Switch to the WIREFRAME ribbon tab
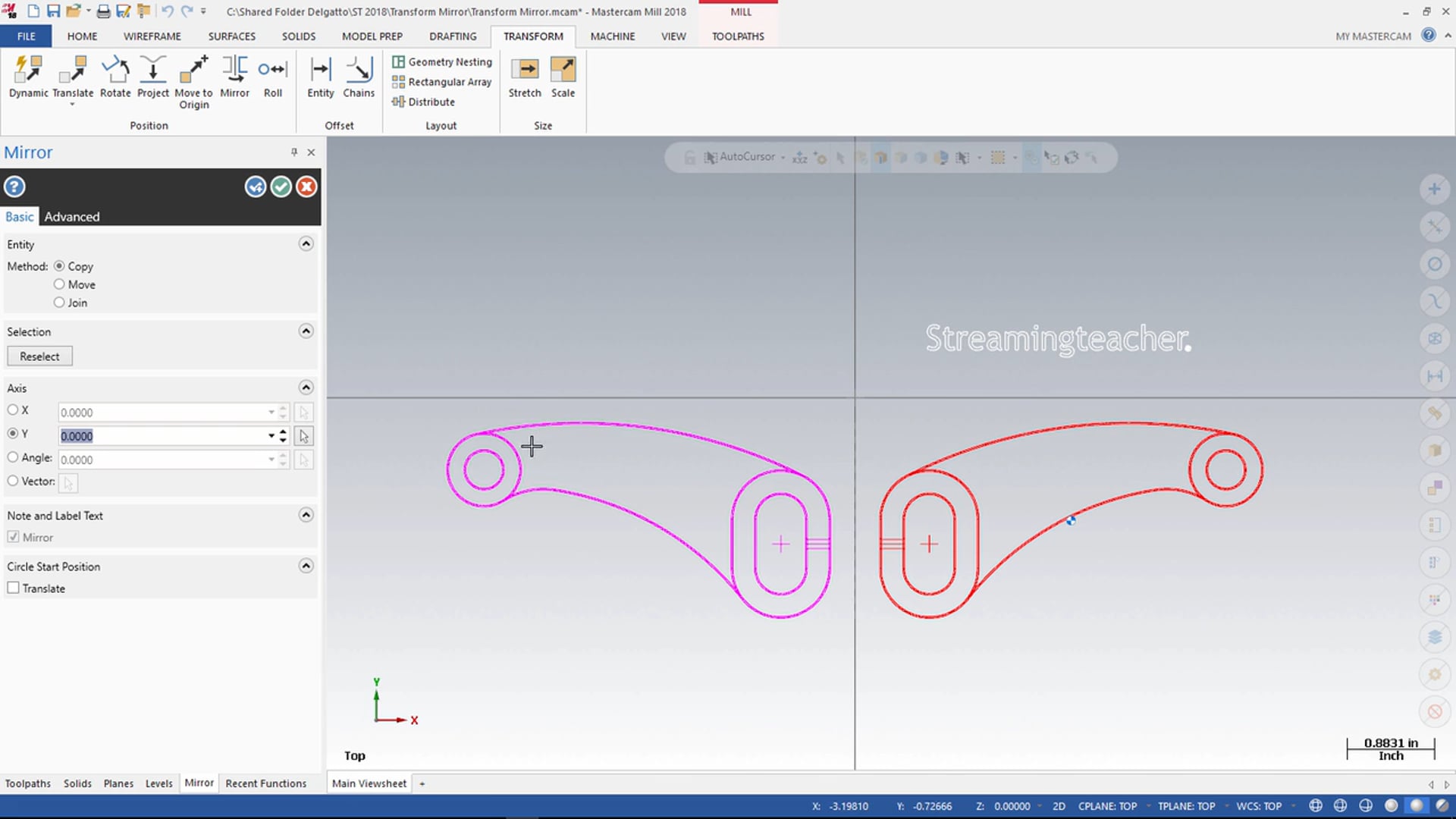Viewport: 1456px width, 819px height. [152, 36]
